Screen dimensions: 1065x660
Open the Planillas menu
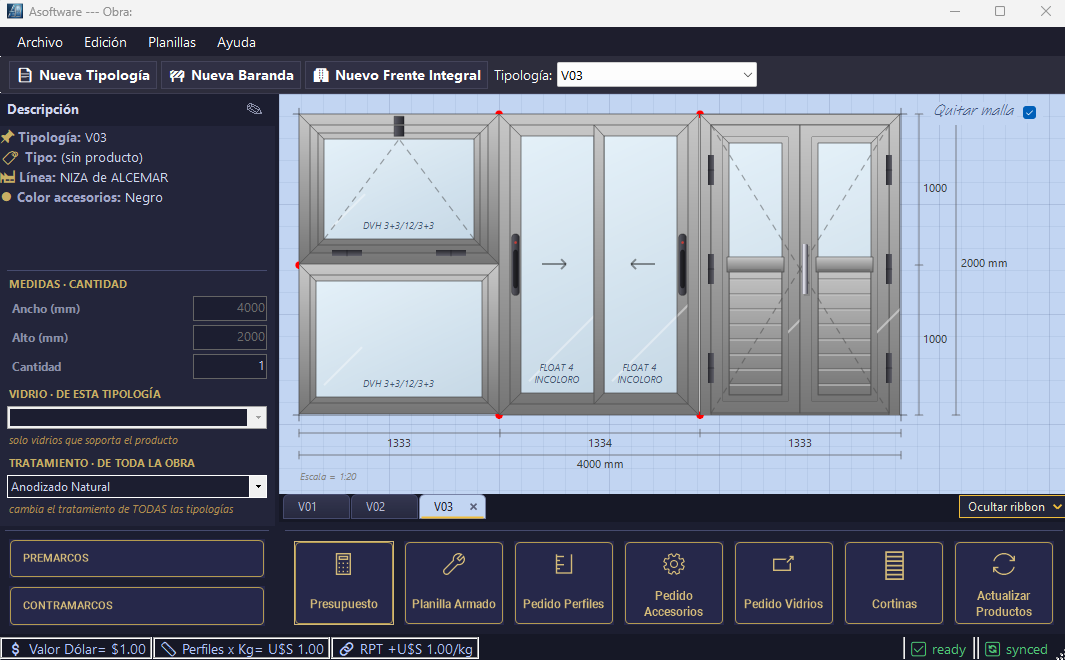[172, 42]
